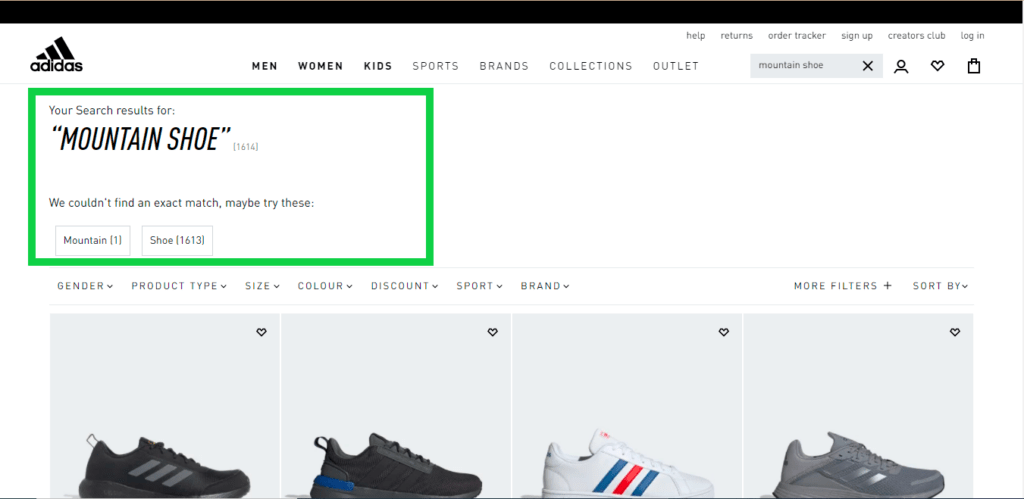Expand the Discount filter
Viewport: 1024px width, 499px height.
tap(404, 286)
